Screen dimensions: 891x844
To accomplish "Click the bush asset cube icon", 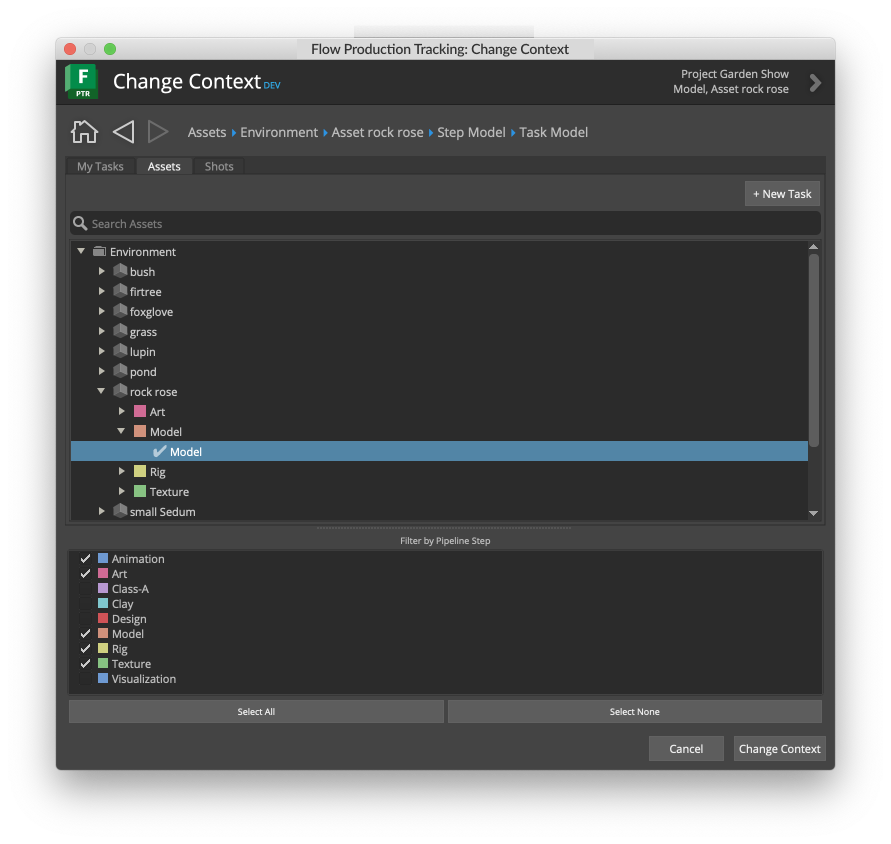I will [120, 271].
